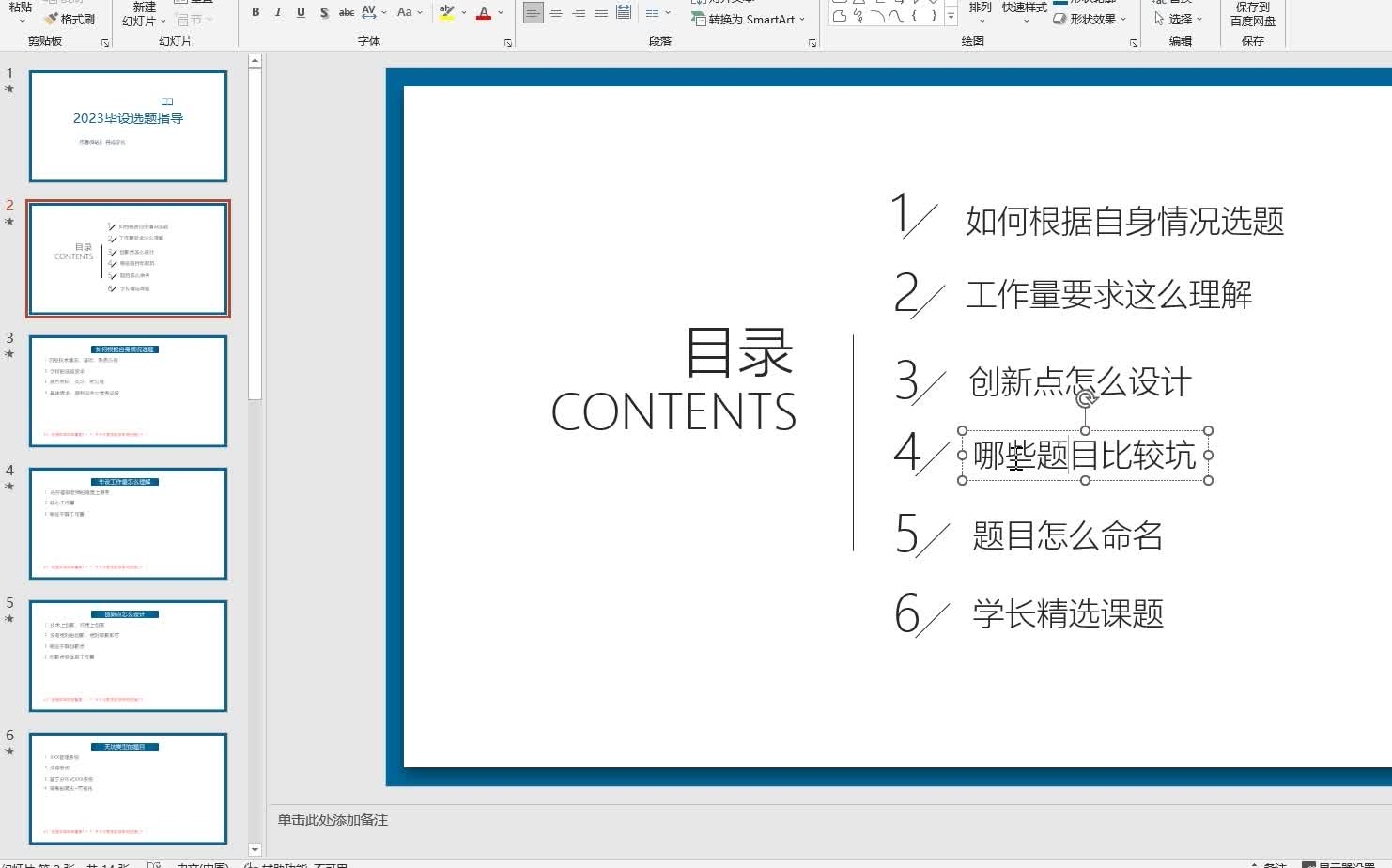Click the text 如何根据自身情况选题

(1124, 222)
